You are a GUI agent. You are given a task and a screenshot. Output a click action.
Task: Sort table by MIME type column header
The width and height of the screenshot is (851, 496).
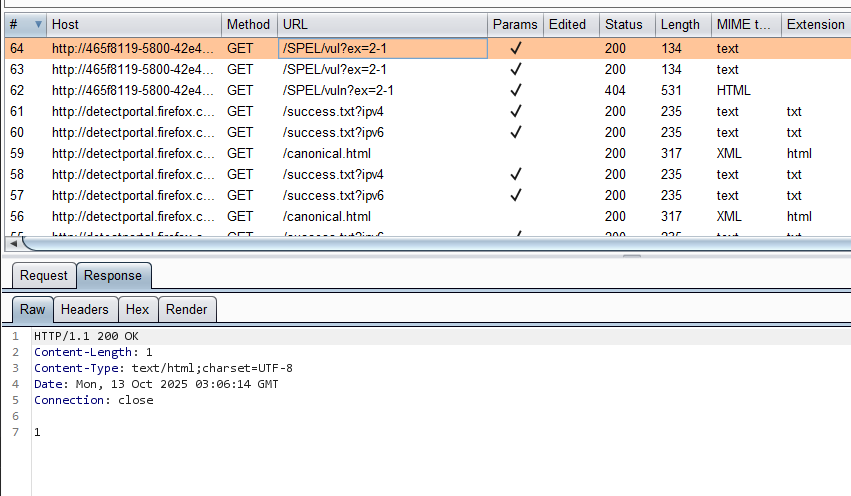coord(746,24)
